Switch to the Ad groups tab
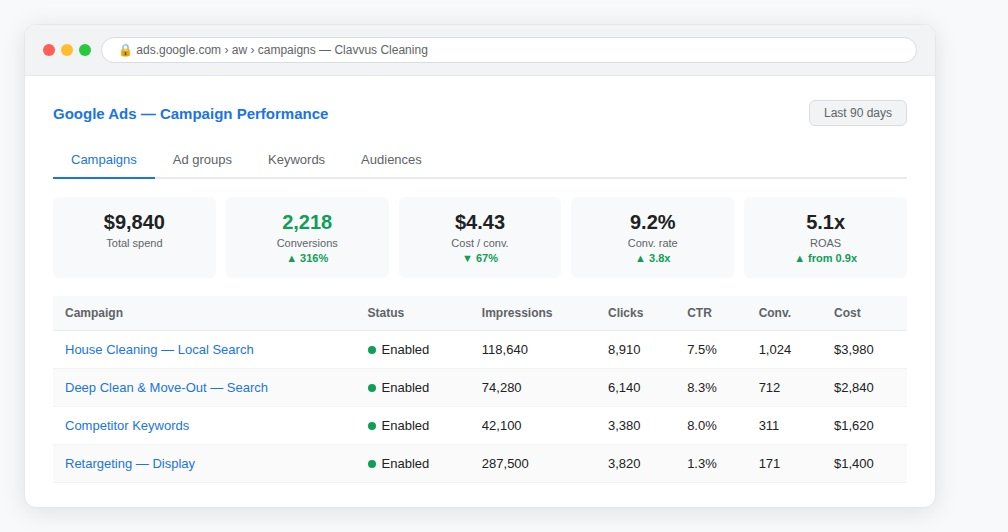 pyautogui.click(x=202, y=160)
